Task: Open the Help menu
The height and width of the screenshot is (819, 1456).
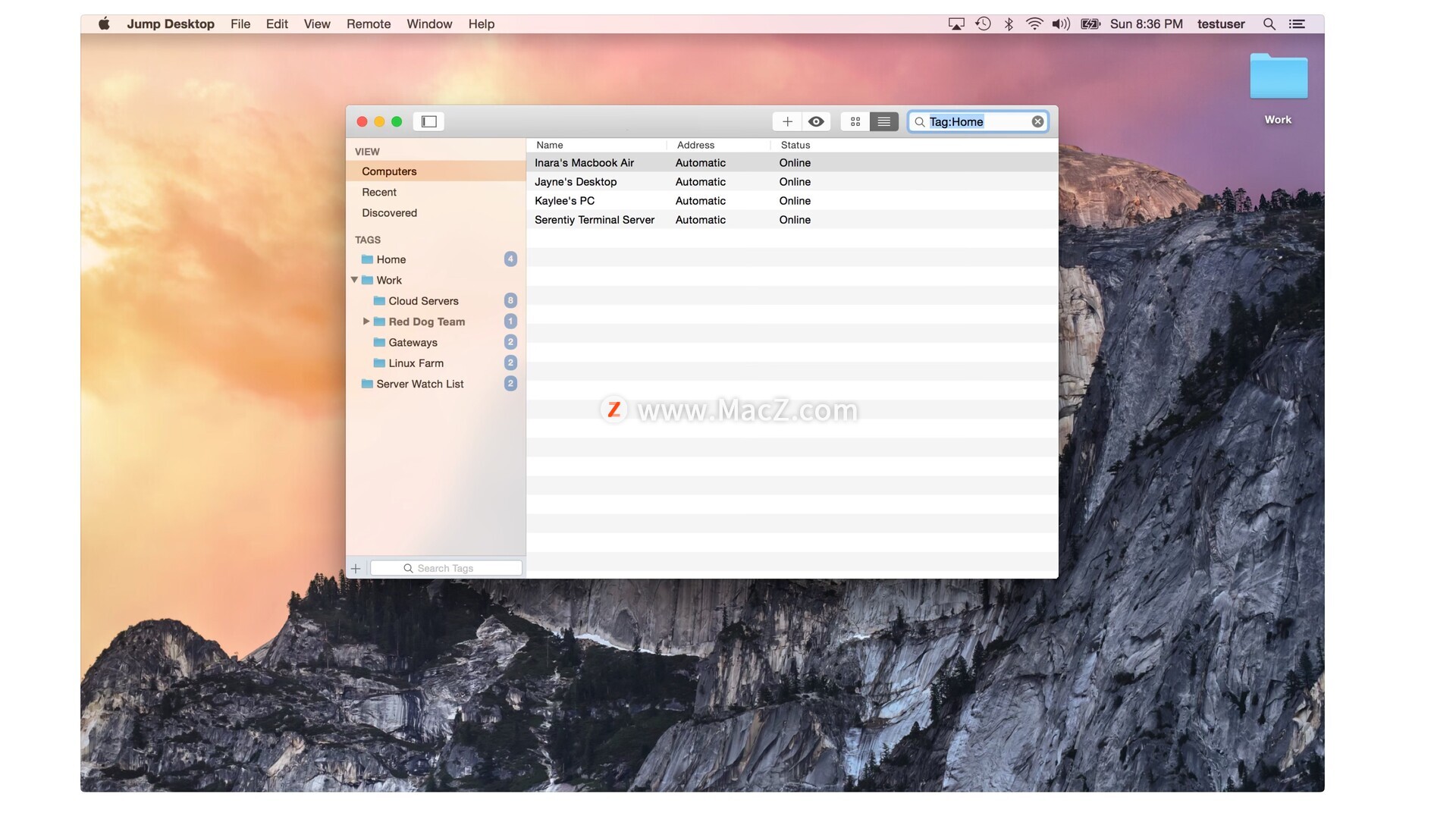Action: click(482, 24)
